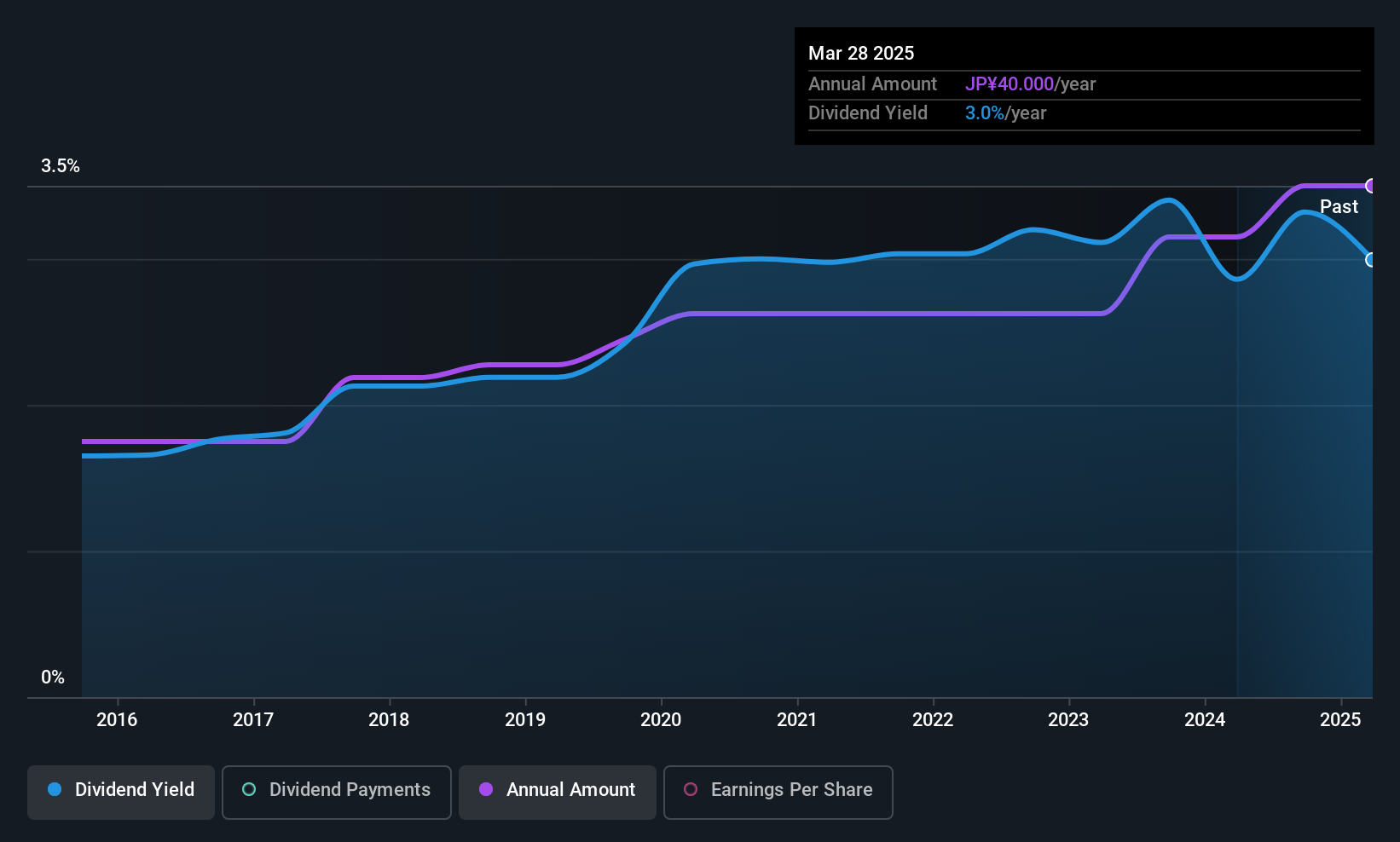
Task: Click the pink circle beside Earnings Per Share
Action: pos(691,790)
